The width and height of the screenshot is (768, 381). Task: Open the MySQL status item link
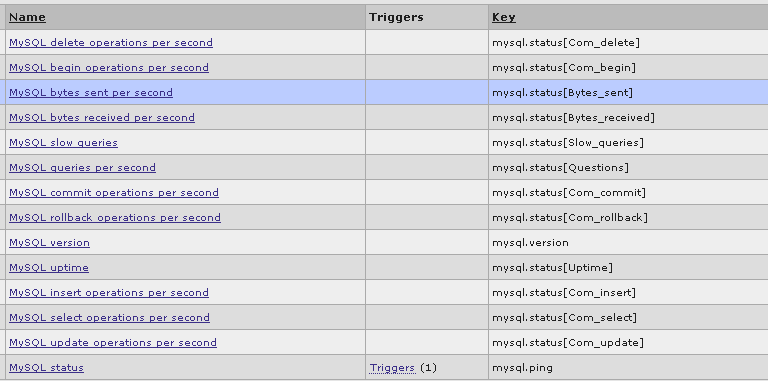47,368
